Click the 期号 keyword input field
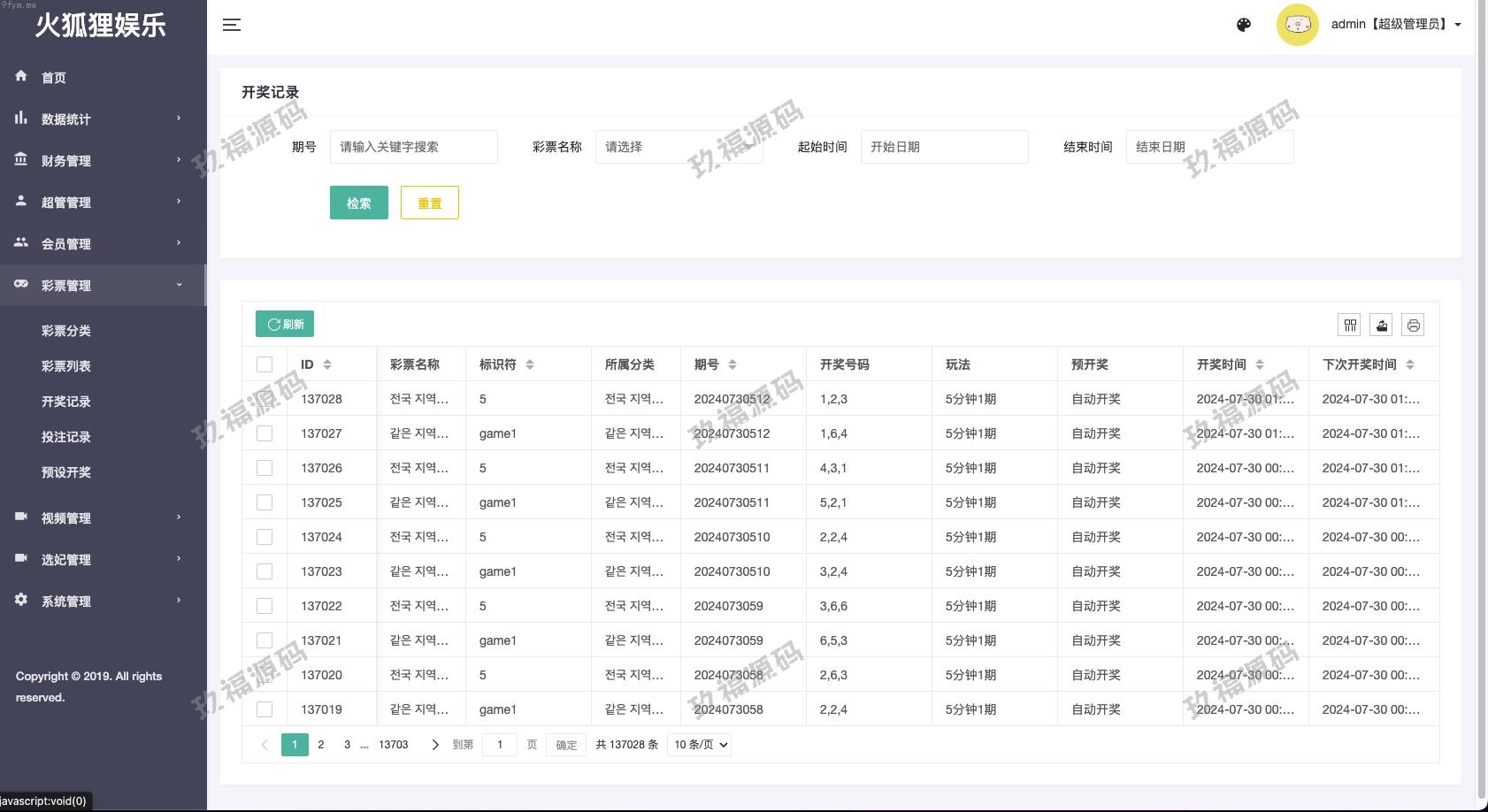 tap(413, 147)
